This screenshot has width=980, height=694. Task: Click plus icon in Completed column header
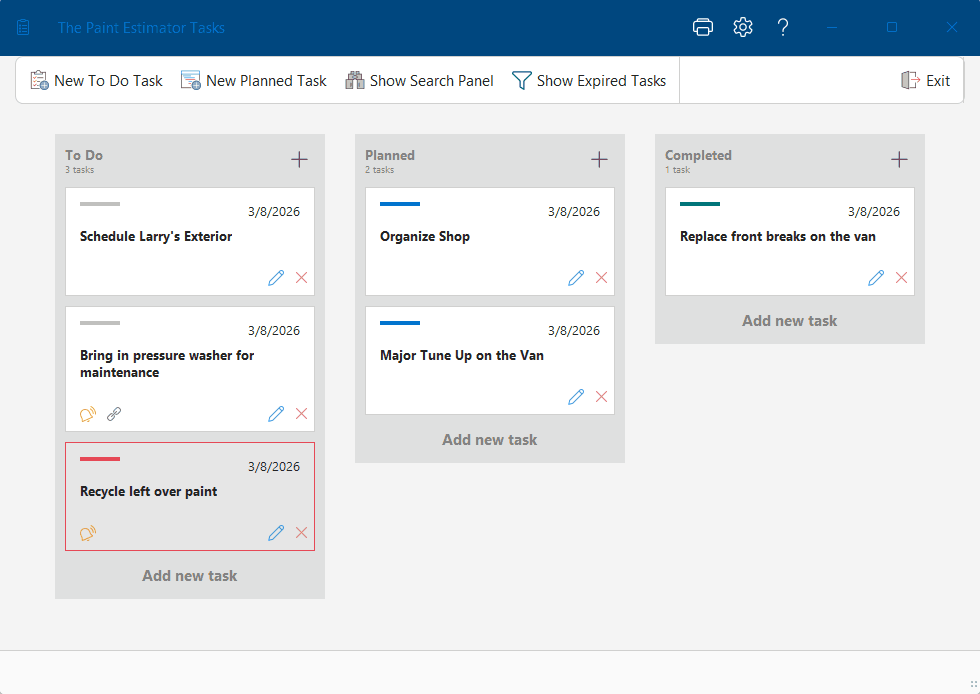899,159
